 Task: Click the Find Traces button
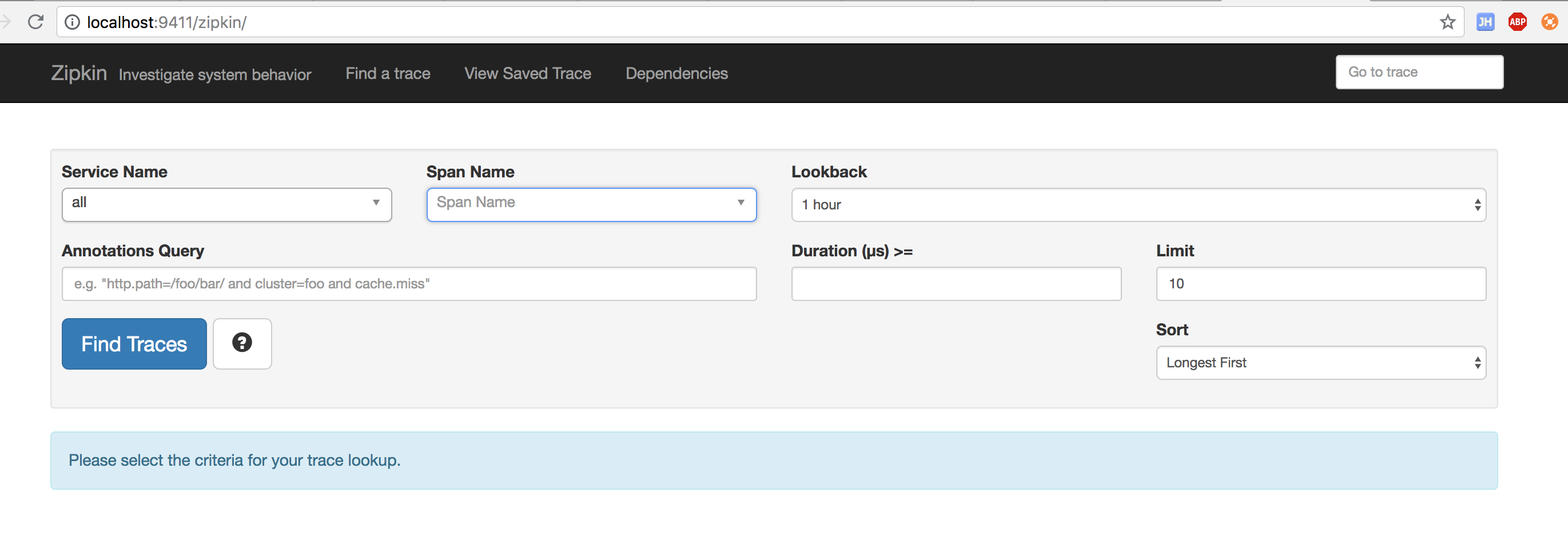tap(134, 344)
